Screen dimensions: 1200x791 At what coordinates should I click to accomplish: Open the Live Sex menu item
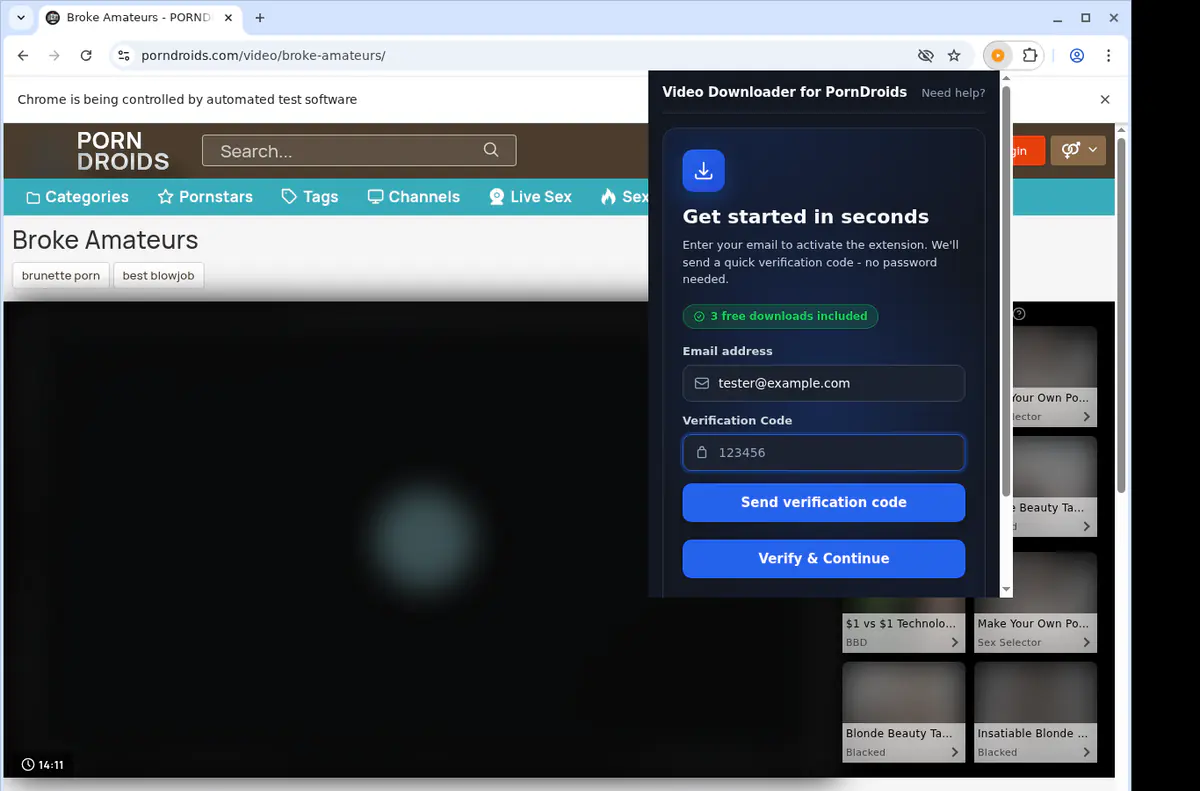pyautogui.click(x=530, y=197)
